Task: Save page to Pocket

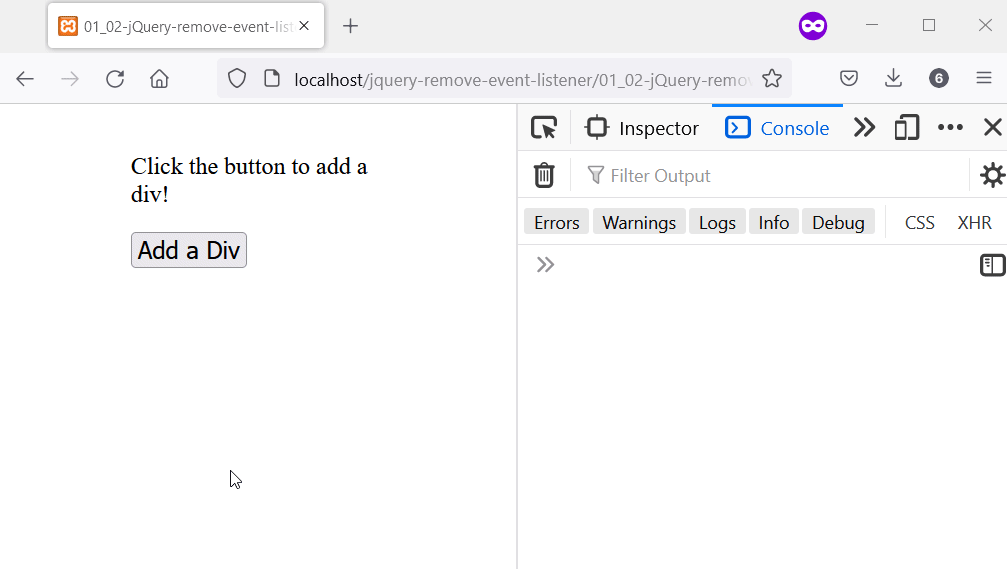Action: (x=848, y=79)
